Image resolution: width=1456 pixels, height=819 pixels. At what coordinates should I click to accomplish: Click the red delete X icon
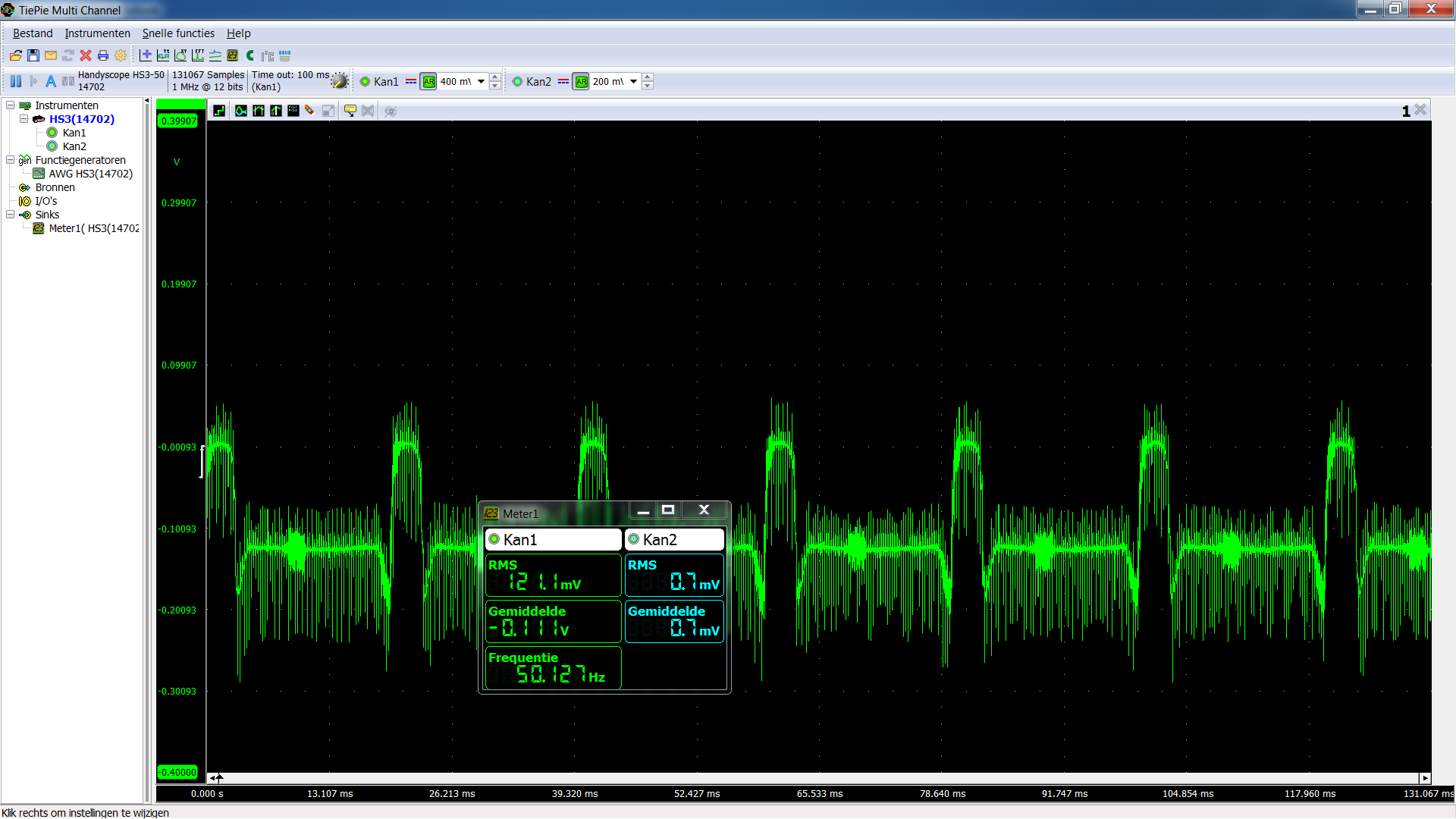click(x=86, y=55)
